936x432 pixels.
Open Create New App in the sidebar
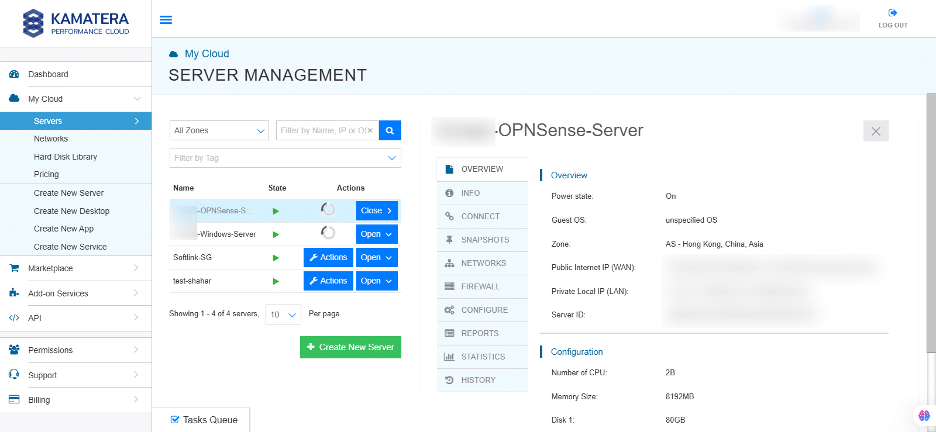click(64, 229)
